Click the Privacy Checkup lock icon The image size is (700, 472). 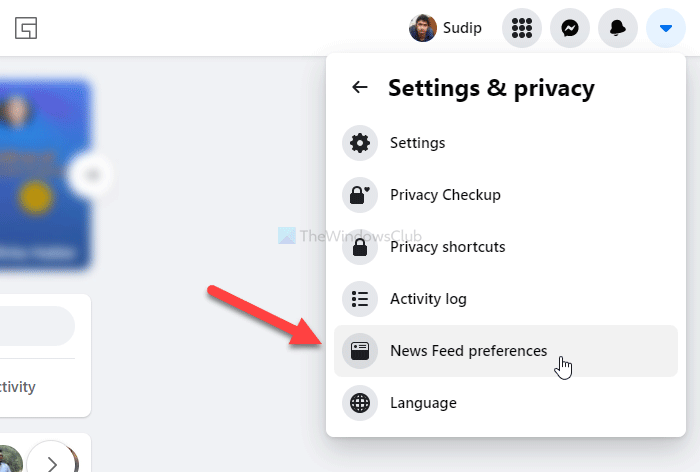[360, 195]
